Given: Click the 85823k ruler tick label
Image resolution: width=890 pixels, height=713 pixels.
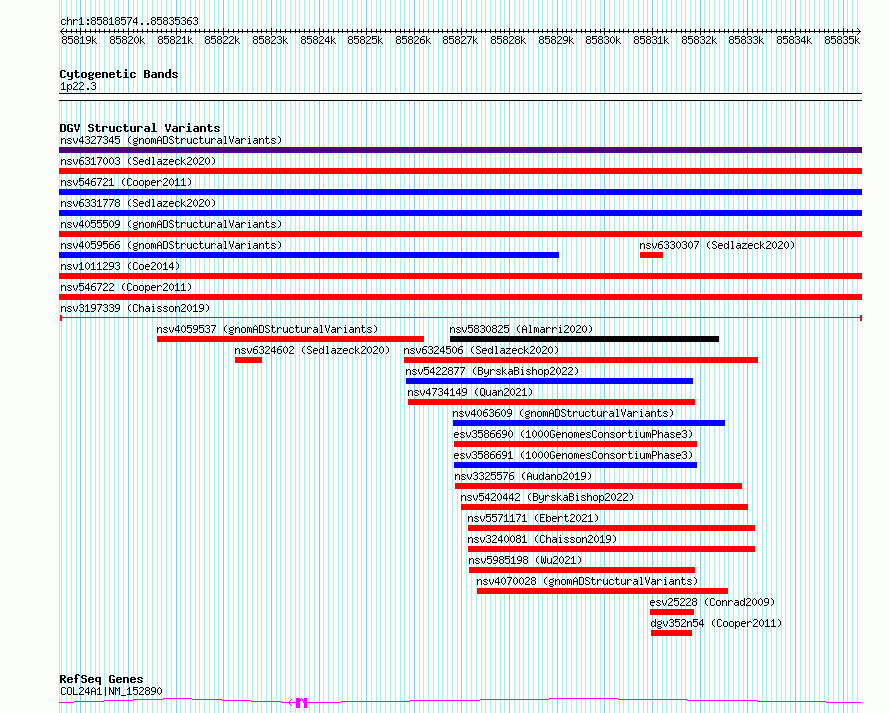Looking at the screenshot, I should tap(270, 40).
